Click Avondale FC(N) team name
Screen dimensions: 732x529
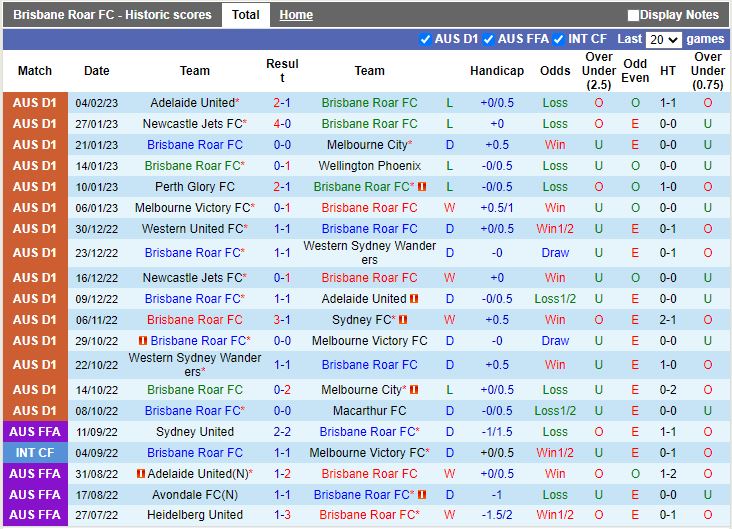pos(195,494)
